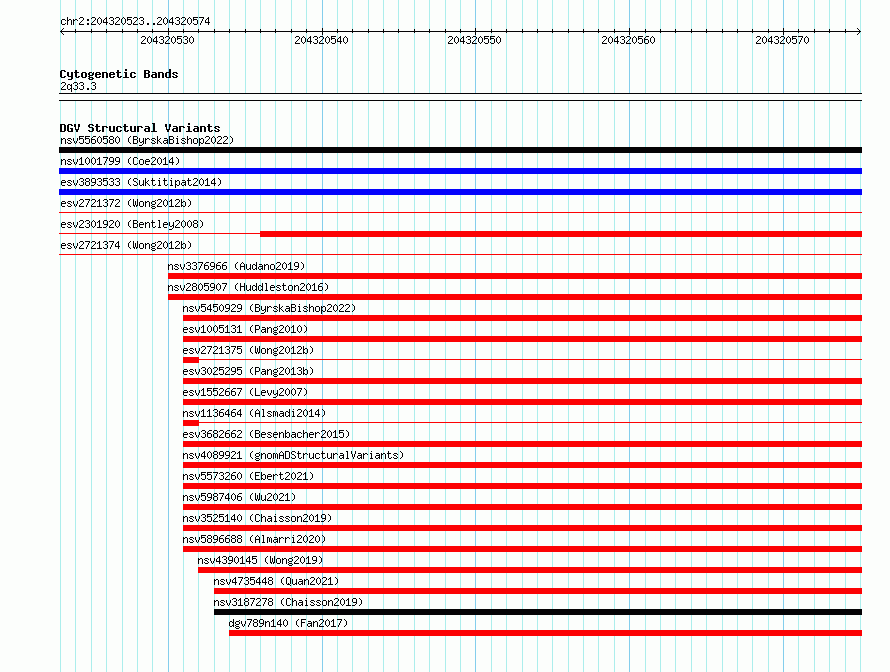Open variant nsv2805907 (Huddleston2016) label
Viewport: 890px width, 672px height.
(248, 287)
